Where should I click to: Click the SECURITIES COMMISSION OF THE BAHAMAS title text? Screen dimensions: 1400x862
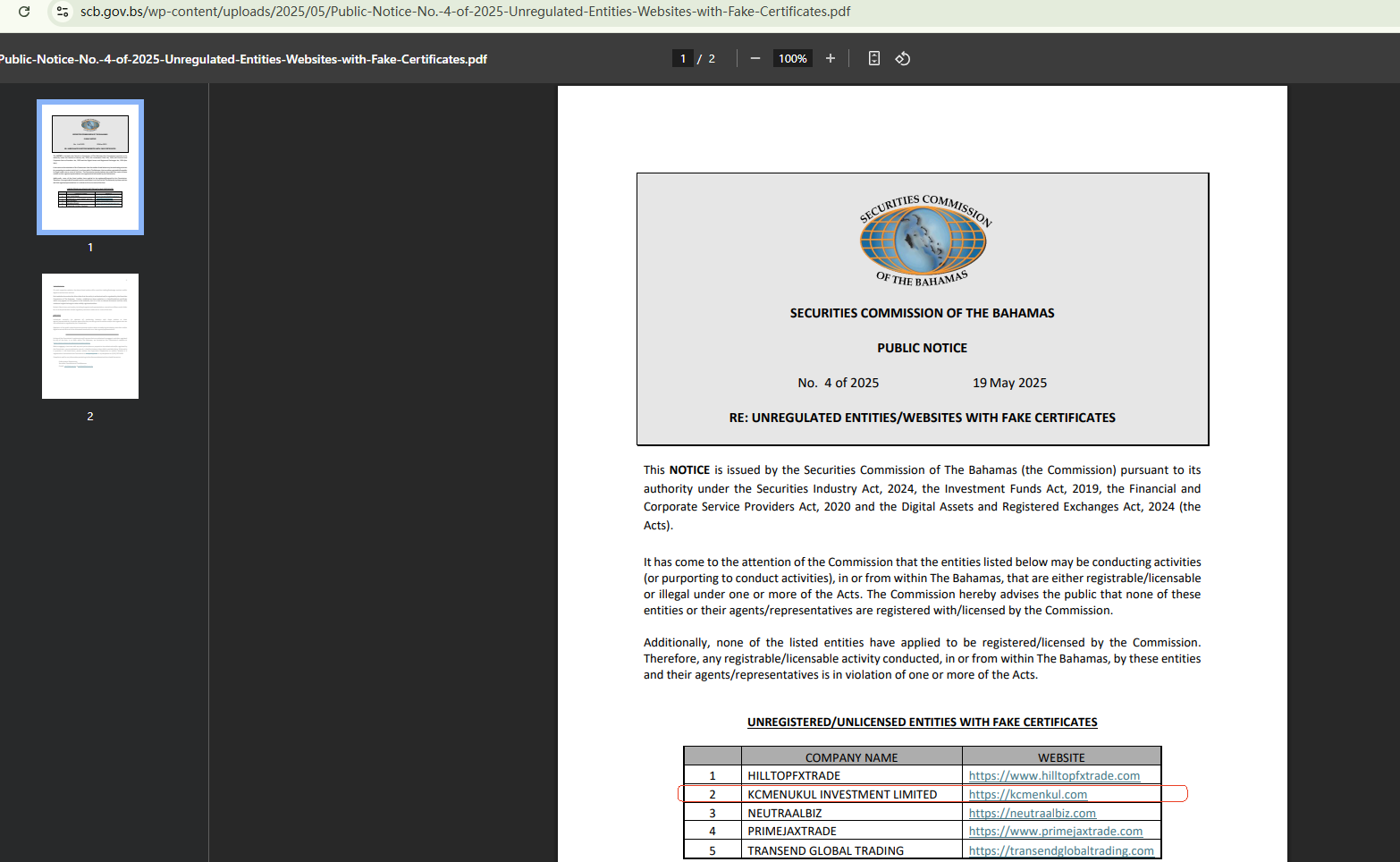click(922, 313)
